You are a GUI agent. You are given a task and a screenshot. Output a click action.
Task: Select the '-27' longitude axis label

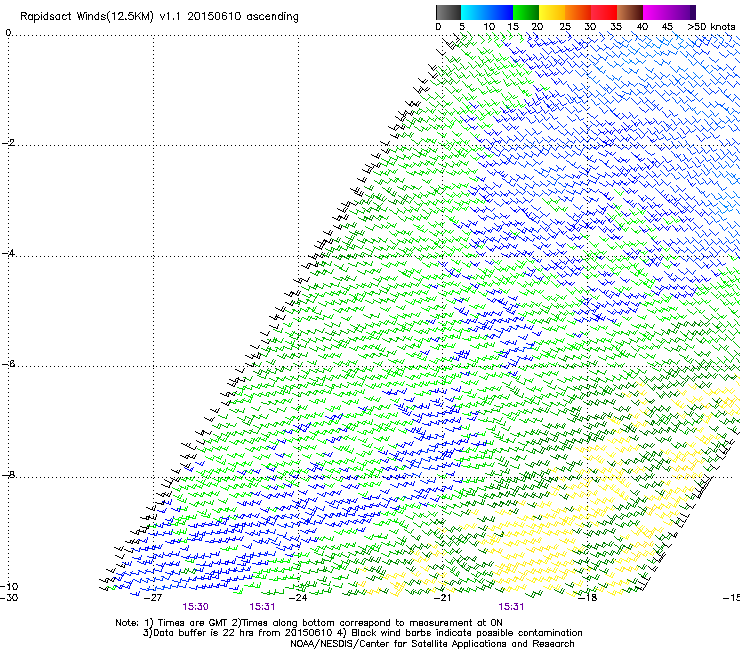153,597
